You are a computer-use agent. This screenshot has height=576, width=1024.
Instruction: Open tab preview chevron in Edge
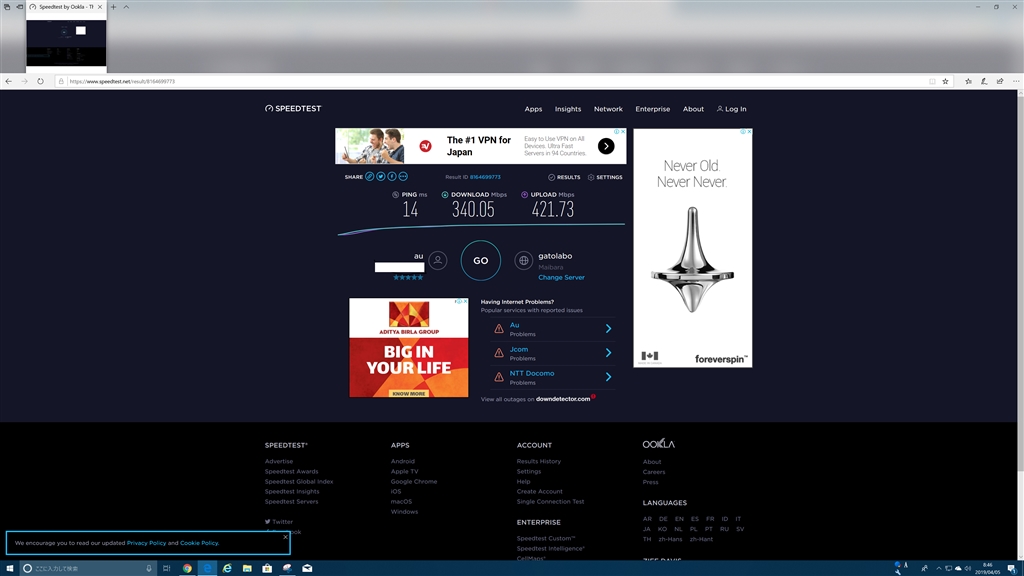tap(126, 7)
